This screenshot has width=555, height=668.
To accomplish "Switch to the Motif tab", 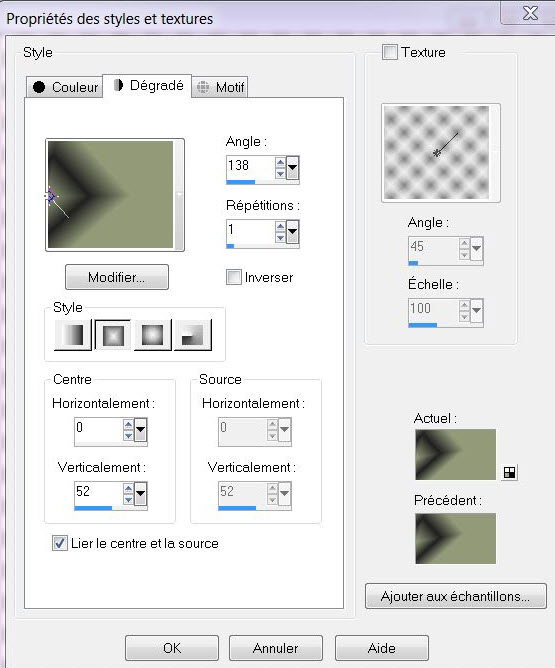I will pyautogui.click(x=220, y=87).
